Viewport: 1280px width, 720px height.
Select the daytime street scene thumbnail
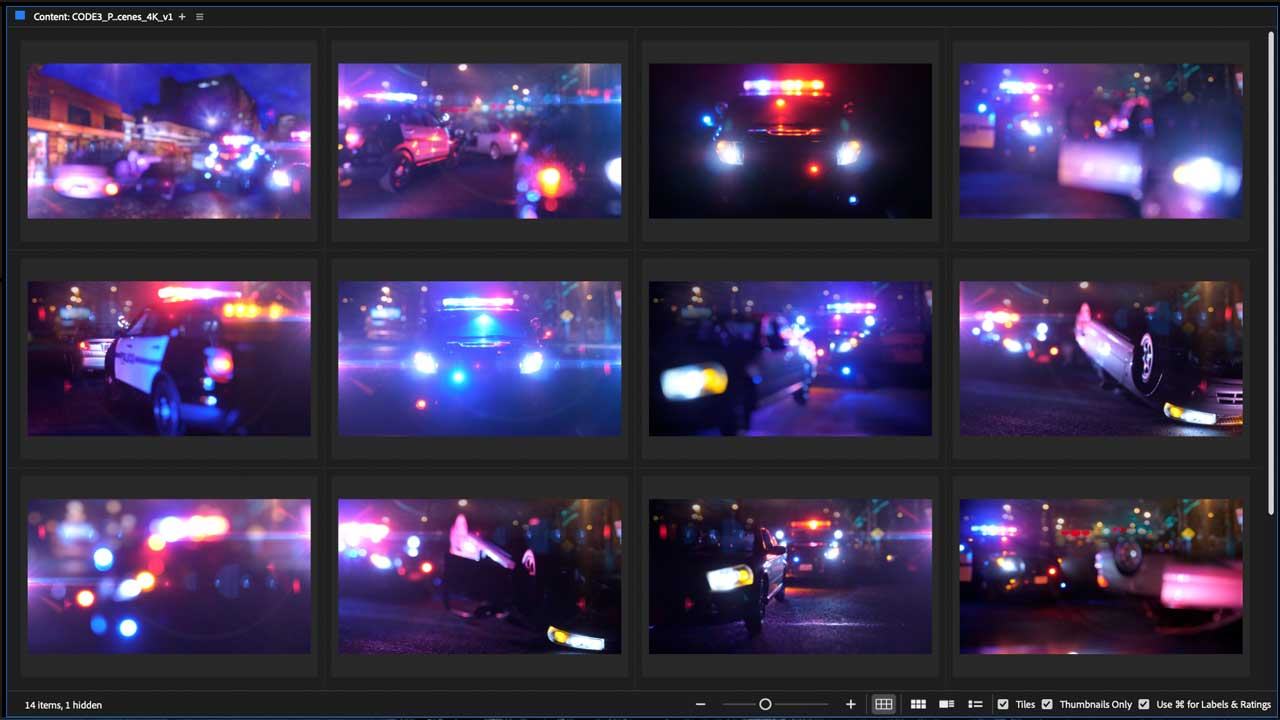(x=169, y=141)
